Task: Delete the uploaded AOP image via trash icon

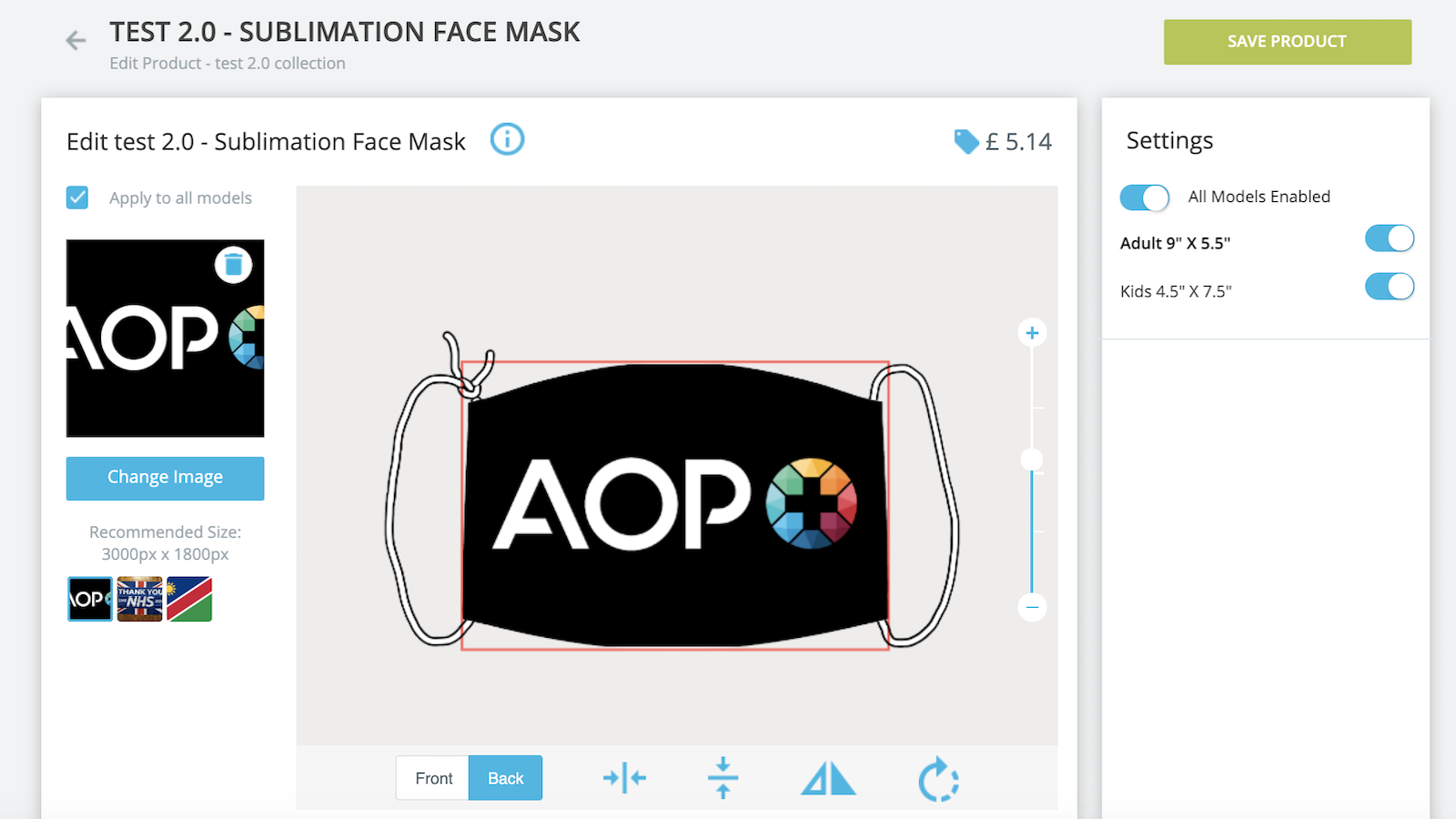Action: click(233, 265)
